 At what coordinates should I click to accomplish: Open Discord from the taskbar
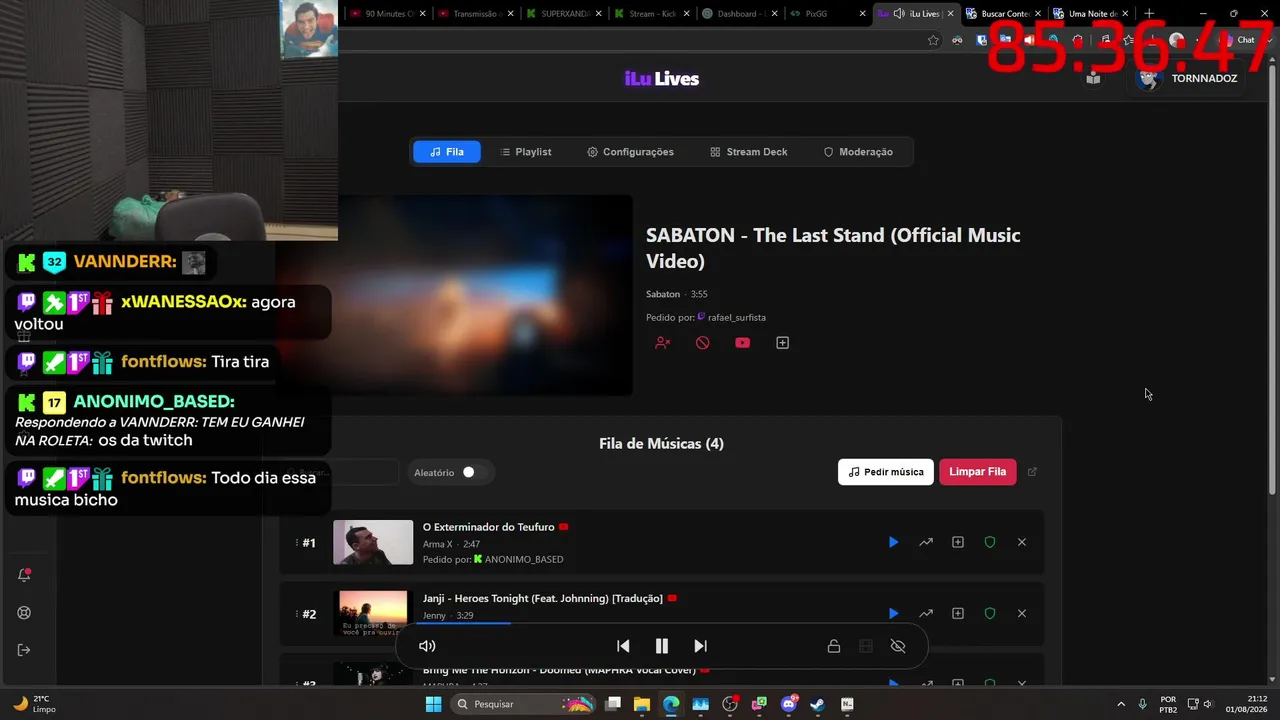click(x=789, y=704)
